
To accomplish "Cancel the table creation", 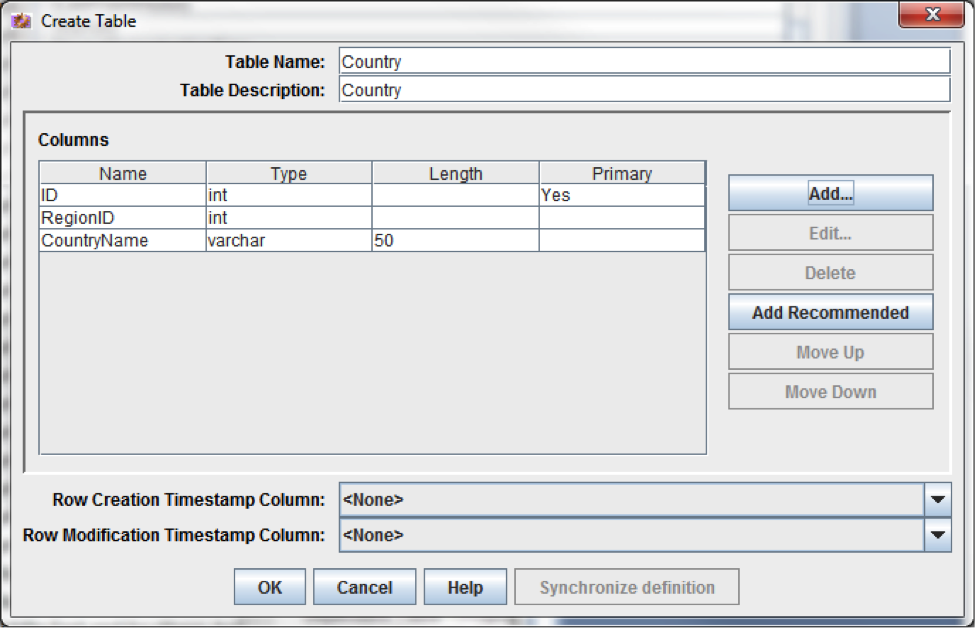I will (364, 587).
